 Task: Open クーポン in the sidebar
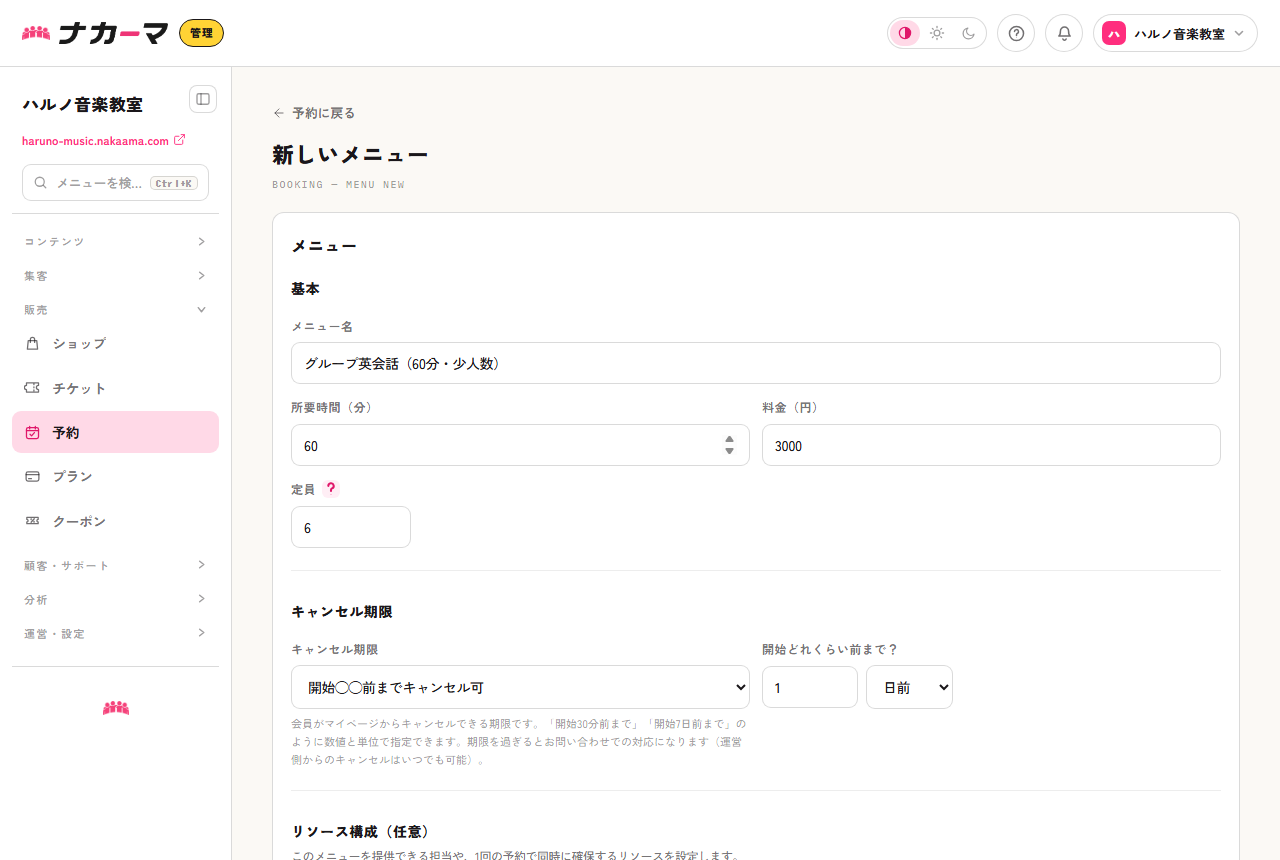click(115, 521)
